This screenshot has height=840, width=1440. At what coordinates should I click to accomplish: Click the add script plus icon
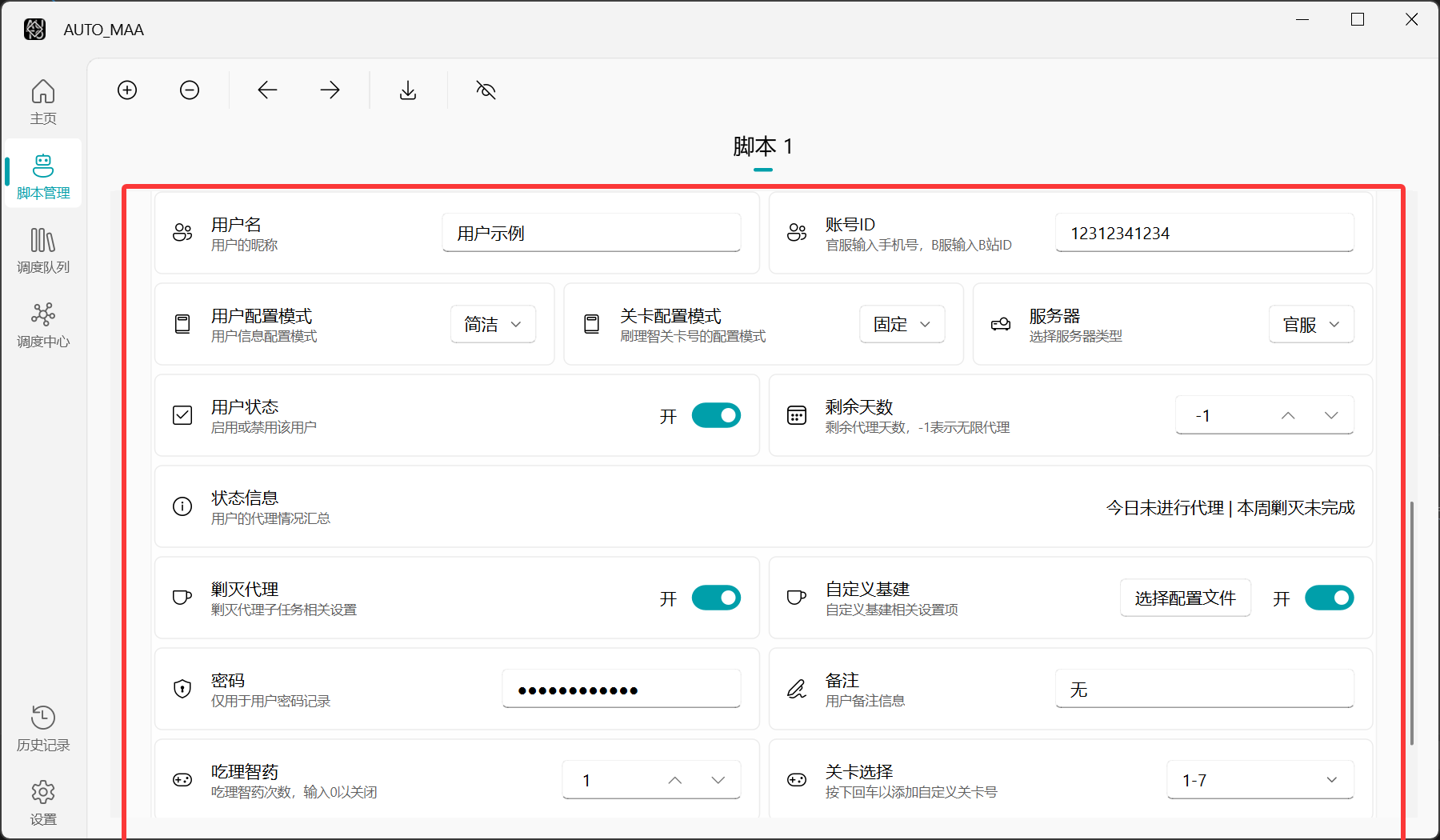(127, 90)
